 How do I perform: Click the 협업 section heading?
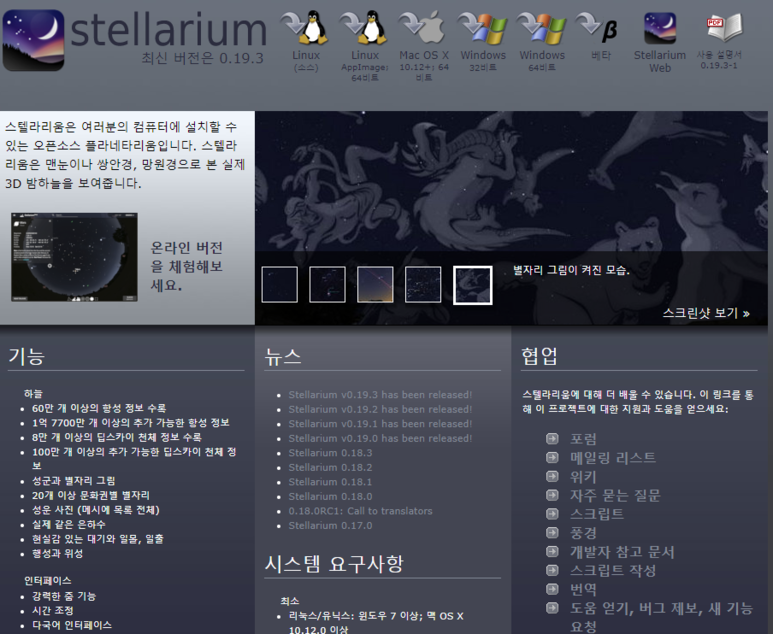tap(539, 356)
